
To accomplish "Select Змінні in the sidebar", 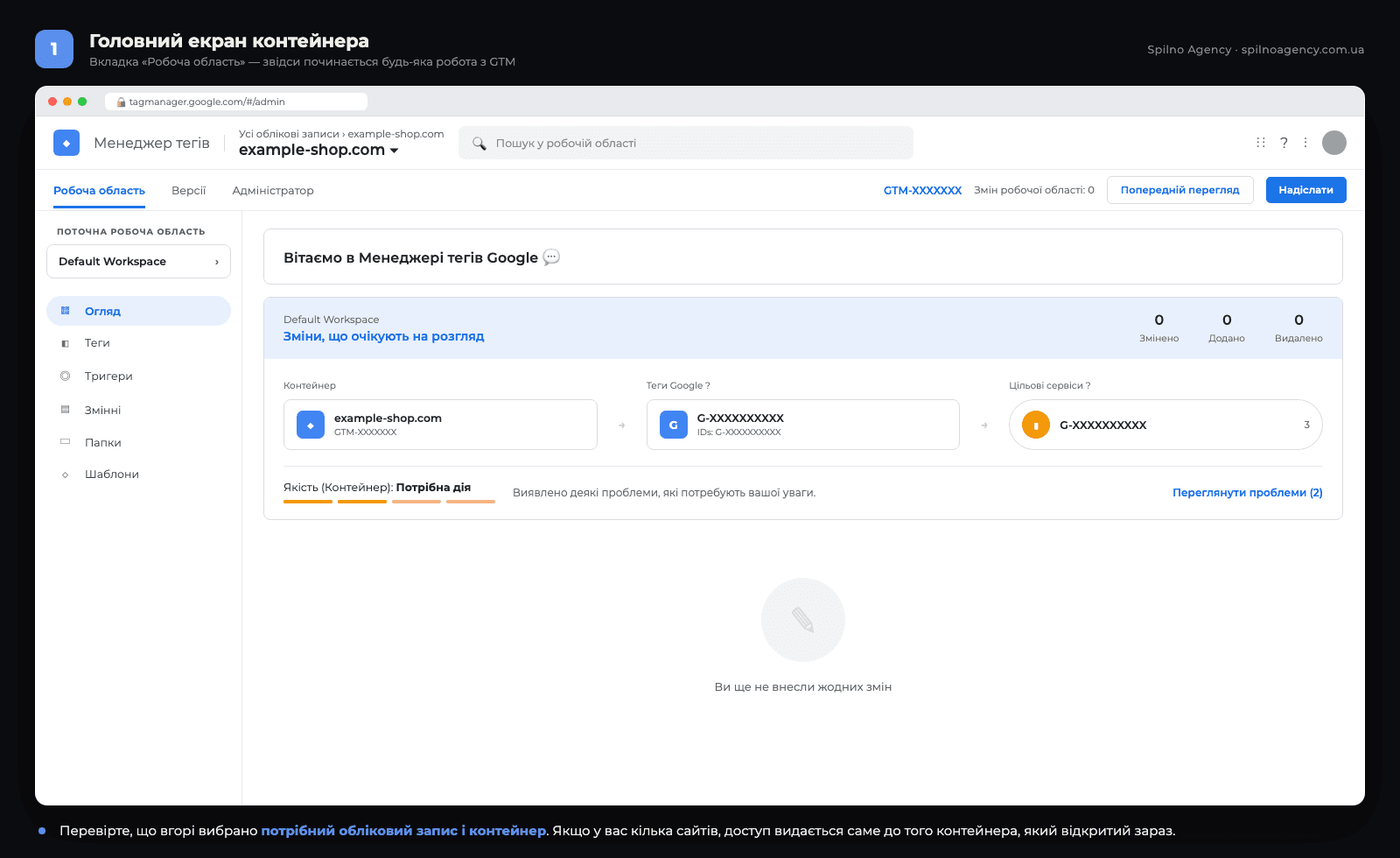I will point(138,410).
